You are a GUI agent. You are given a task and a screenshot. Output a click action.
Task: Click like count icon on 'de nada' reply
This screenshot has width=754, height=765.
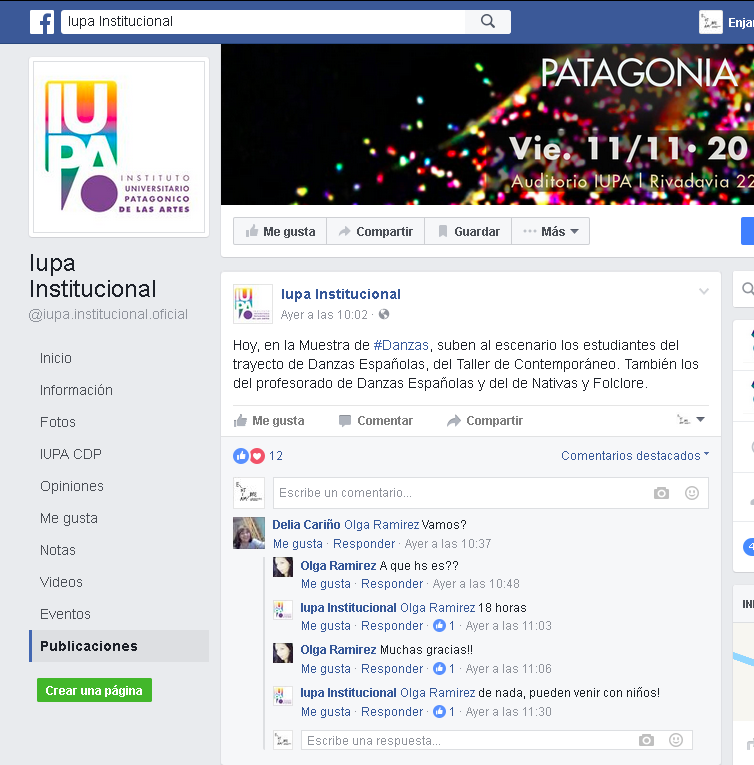click(x=439, y=711)
